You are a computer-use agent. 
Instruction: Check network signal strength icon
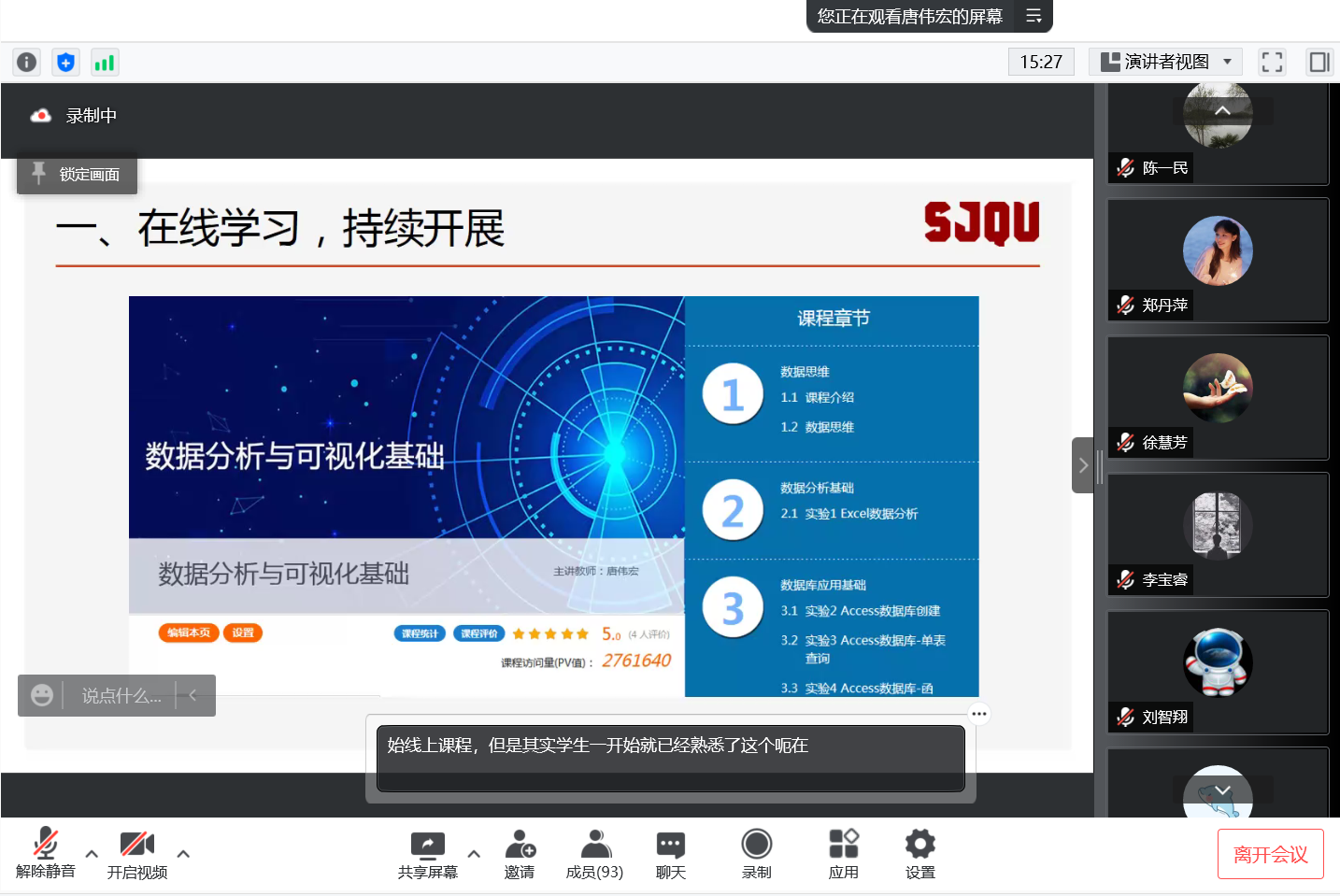click(104, 63)
